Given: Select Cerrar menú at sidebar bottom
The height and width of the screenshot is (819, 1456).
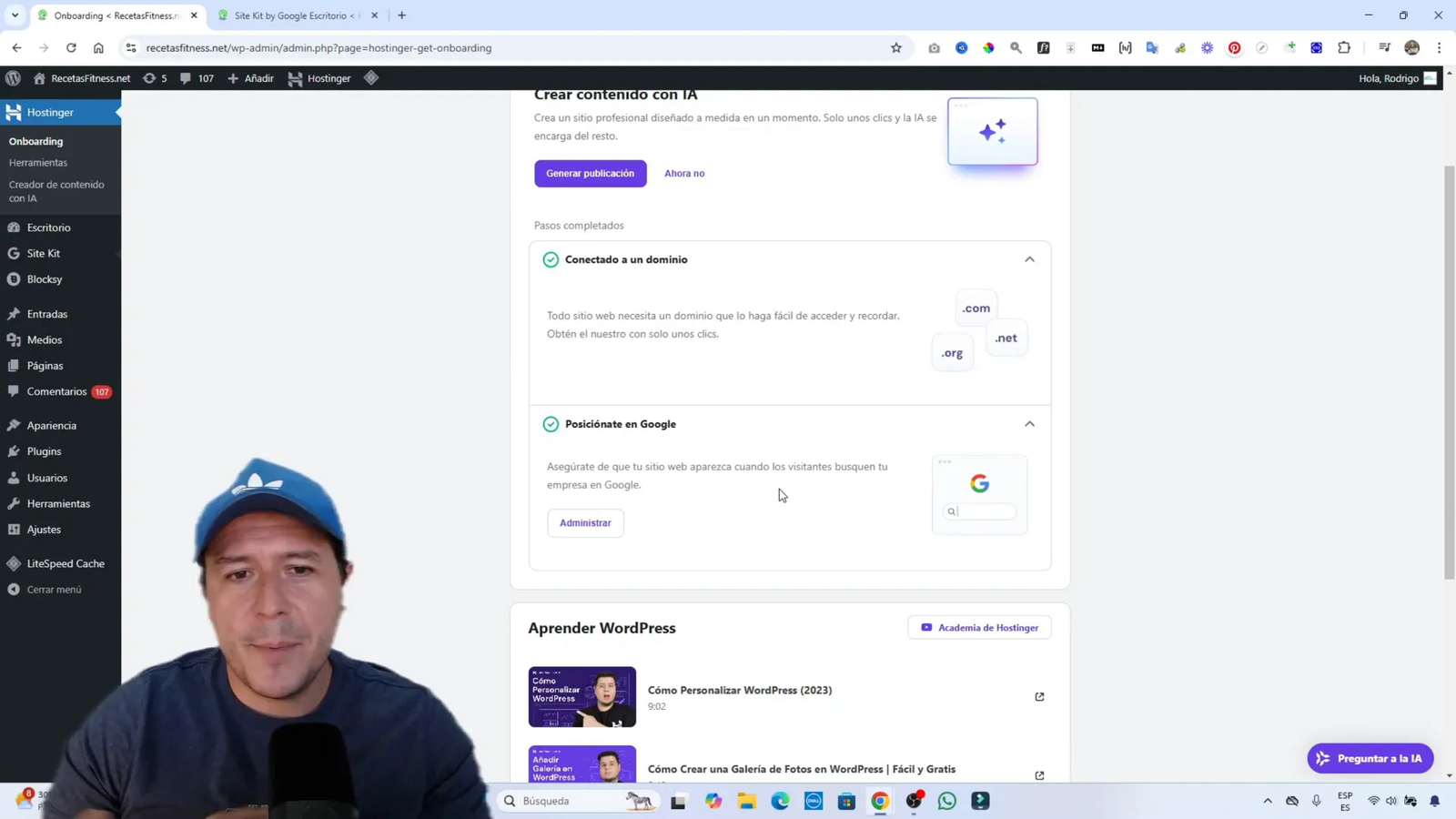Looking at the screenshot, I should coord(52,589).
